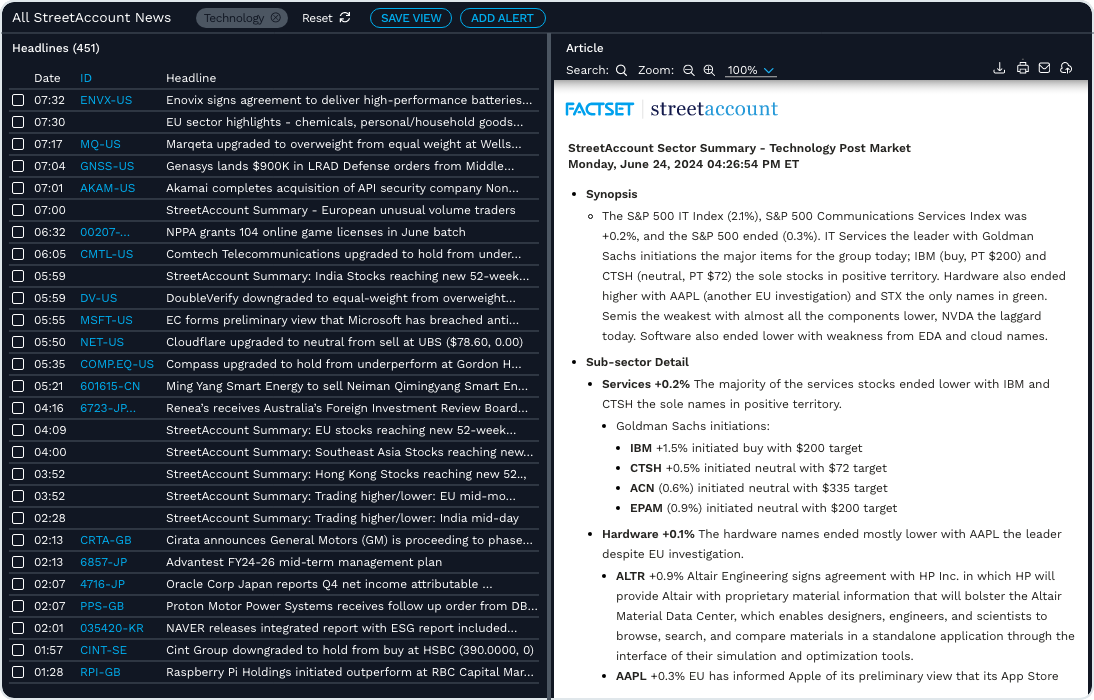Sort by the ID column header
Image resolution: width=1094 pixels, height=700 pixels.
coord(86,78)
